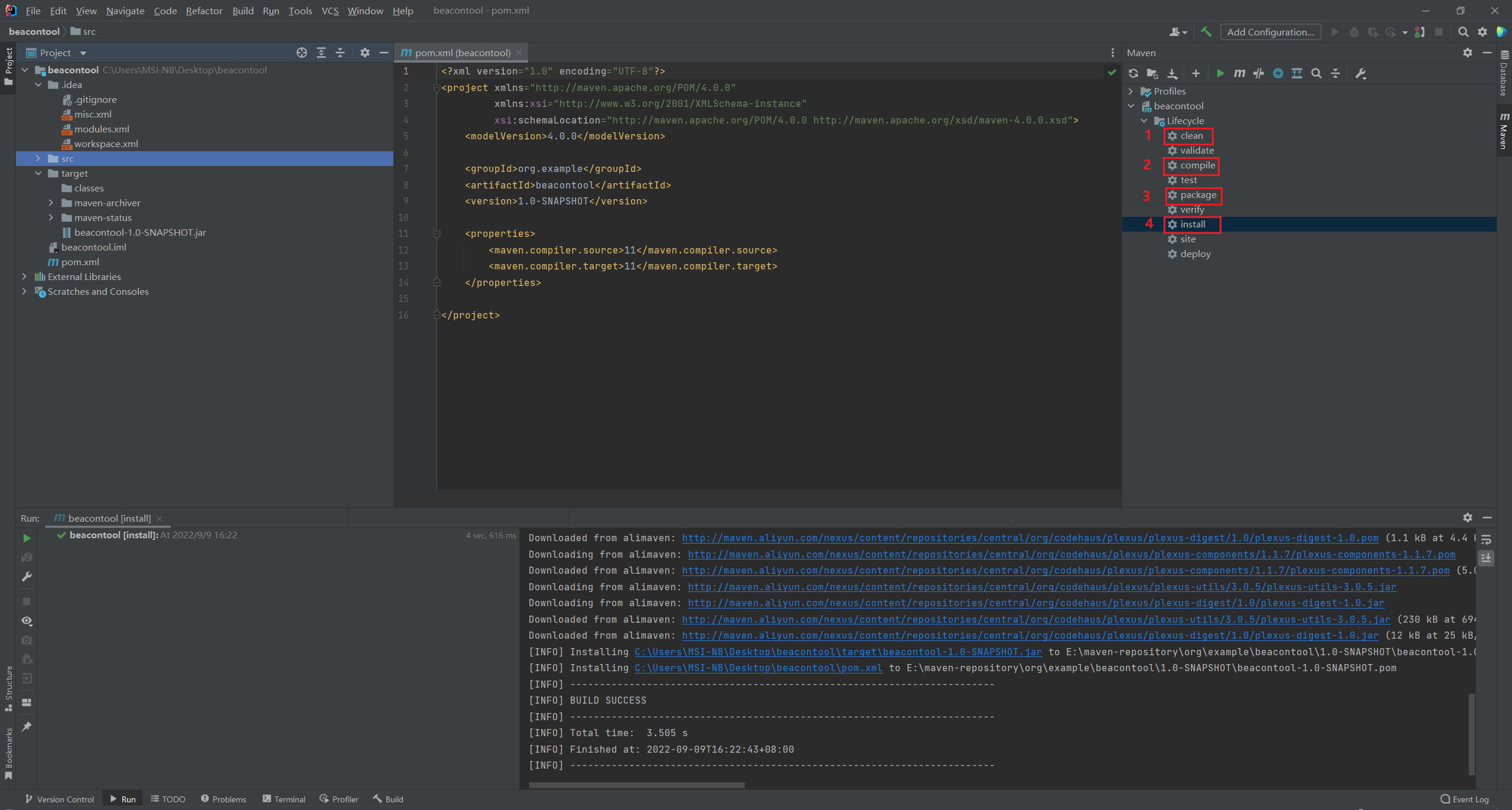1512x810 pixels.
Task: Expand all icon in Project panel header
Action: coord(321,53)
